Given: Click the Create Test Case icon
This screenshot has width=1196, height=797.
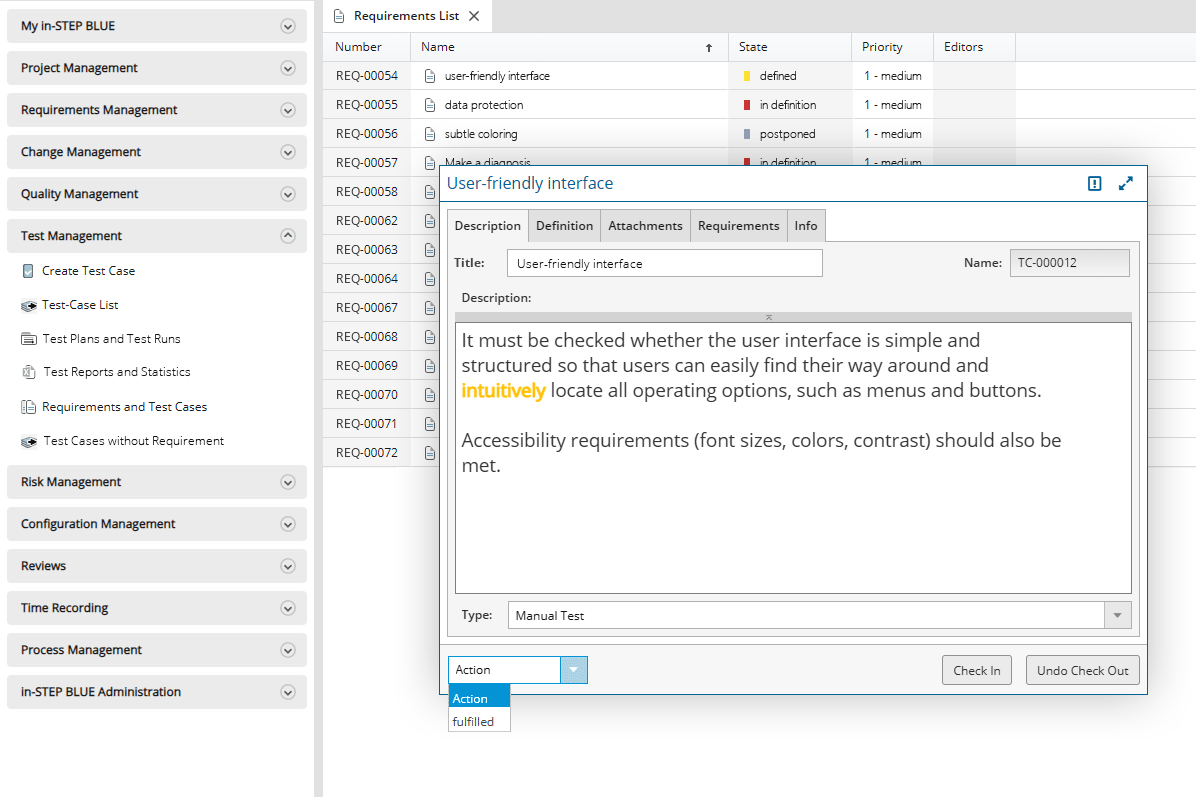Looking at the screenshot, I should coord(28,271).
